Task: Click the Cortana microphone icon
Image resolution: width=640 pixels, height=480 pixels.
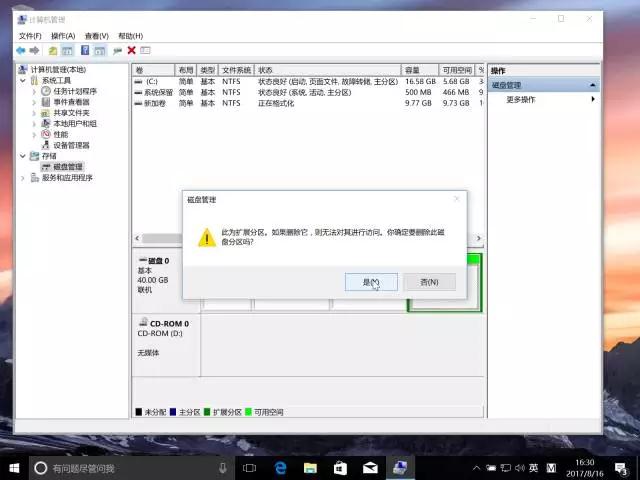Action: pos(223,468)
